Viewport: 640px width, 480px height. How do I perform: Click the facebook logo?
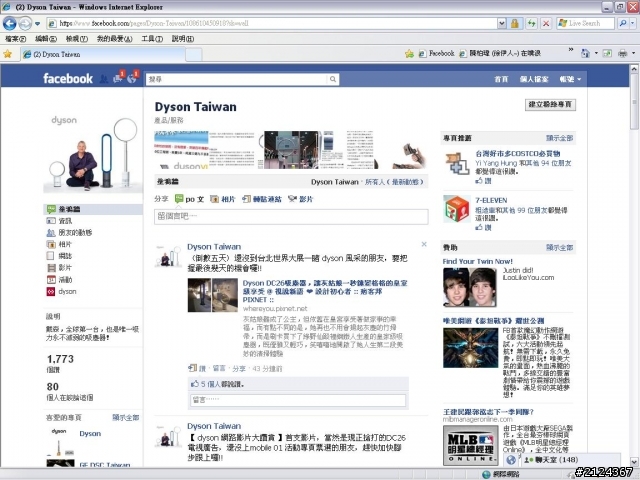(68, 78)
